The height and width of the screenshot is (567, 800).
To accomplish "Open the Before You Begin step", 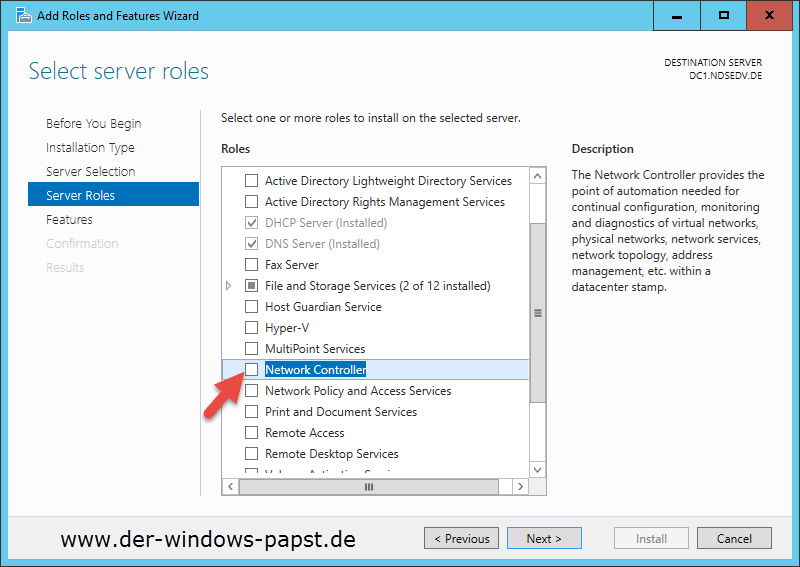I will [93, 124].
